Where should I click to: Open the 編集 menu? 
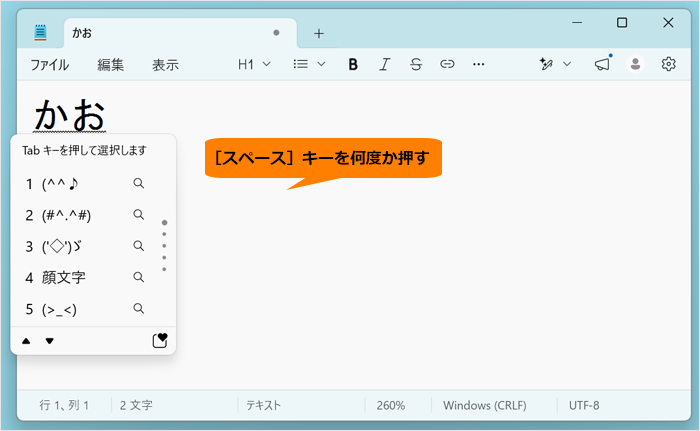(110, 65)
